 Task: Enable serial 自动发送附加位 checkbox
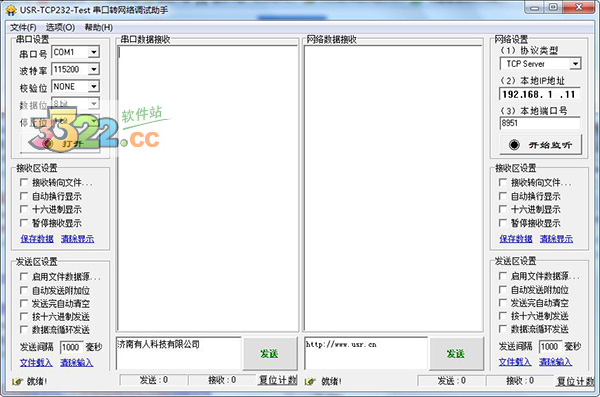coord(24,290)
